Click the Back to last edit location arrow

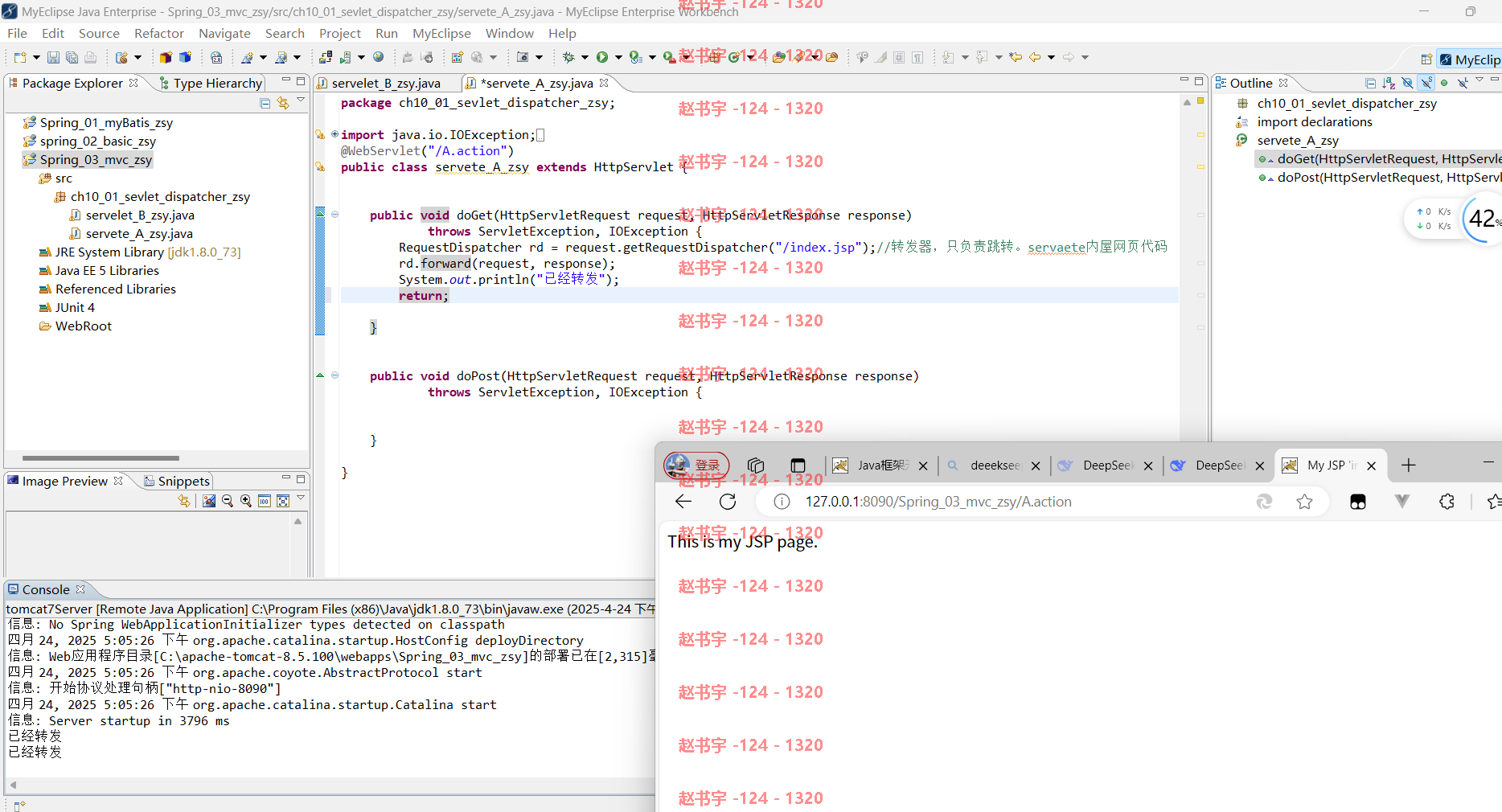(x=1016, y=57)
